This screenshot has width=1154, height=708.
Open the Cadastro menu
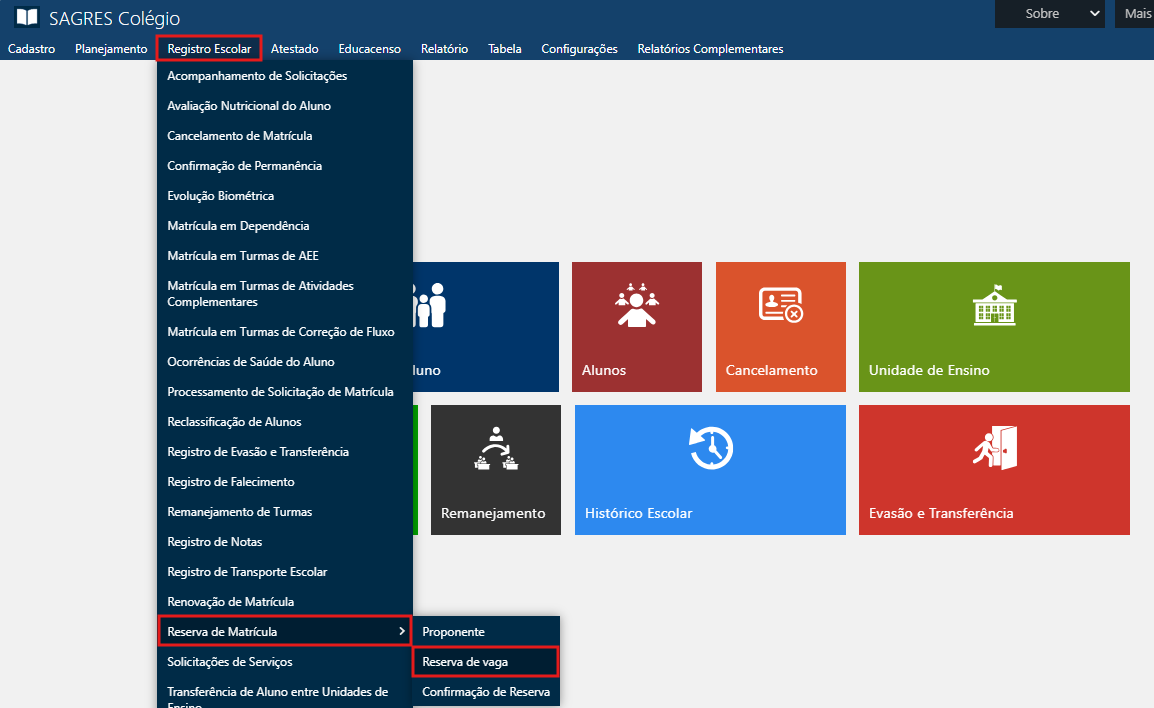click(x=32, y=49)
